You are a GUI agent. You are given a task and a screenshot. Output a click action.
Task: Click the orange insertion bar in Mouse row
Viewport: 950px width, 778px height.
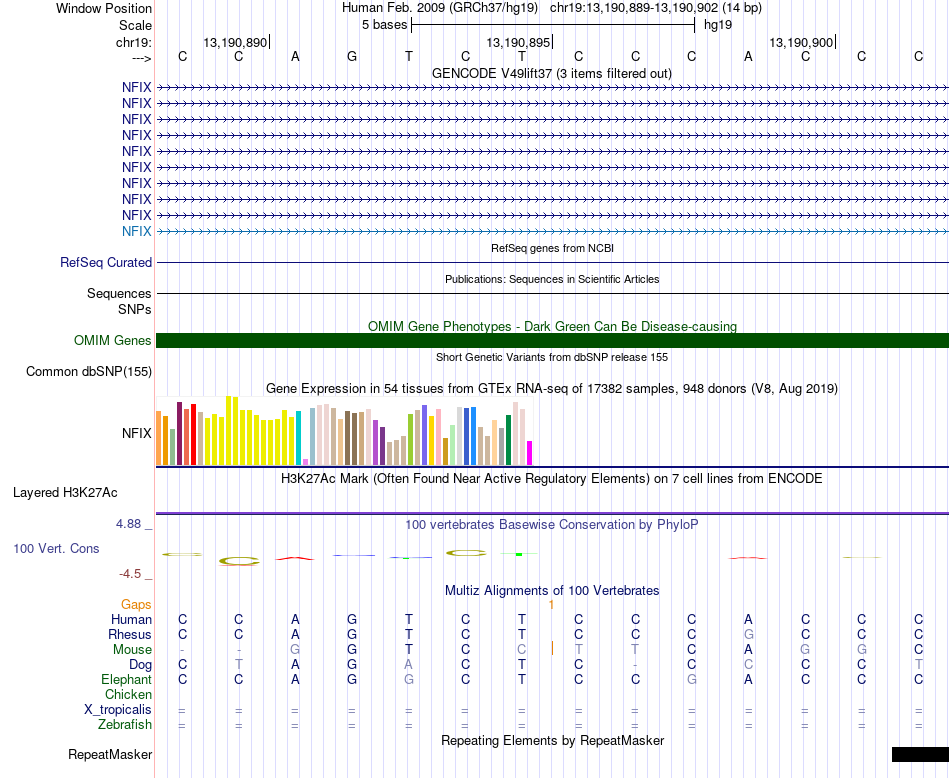[552, 648]
